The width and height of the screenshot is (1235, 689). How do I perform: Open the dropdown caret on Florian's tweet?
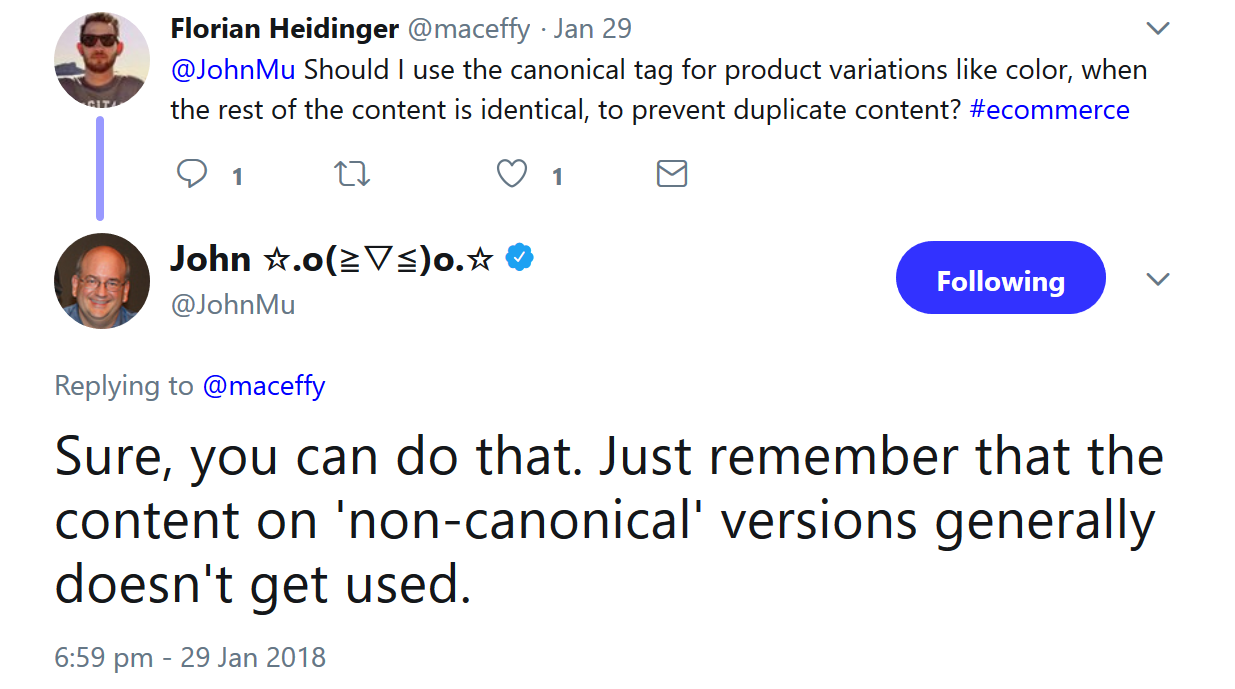tap(1157, 28)
